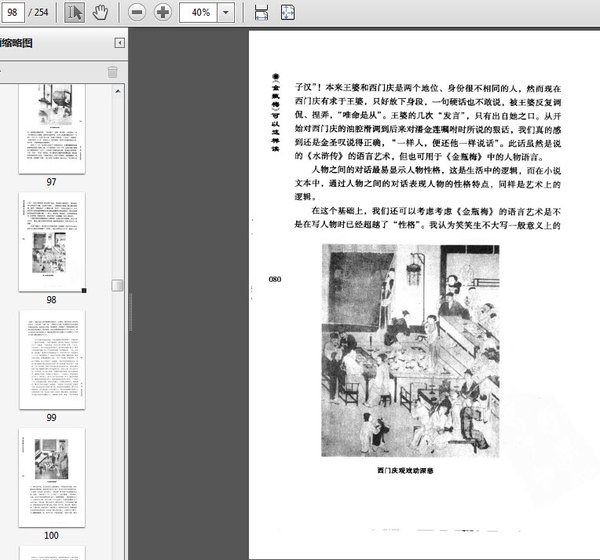600x560 pixels.
Task: Click the page number field showing 98
Action: pos(12,12)
